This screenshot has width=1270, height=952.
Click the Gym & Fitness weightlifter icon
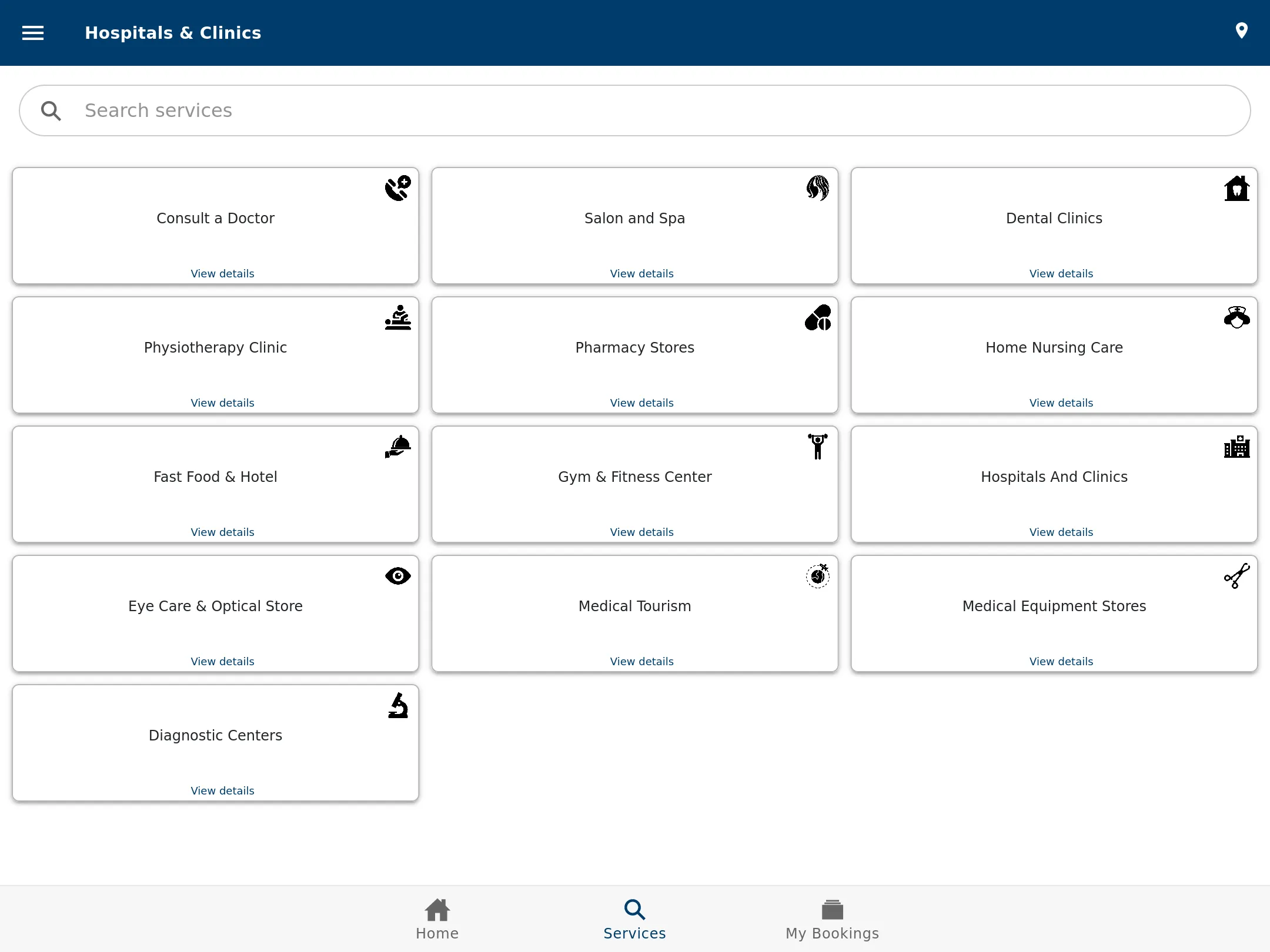[x=817, y=447]
